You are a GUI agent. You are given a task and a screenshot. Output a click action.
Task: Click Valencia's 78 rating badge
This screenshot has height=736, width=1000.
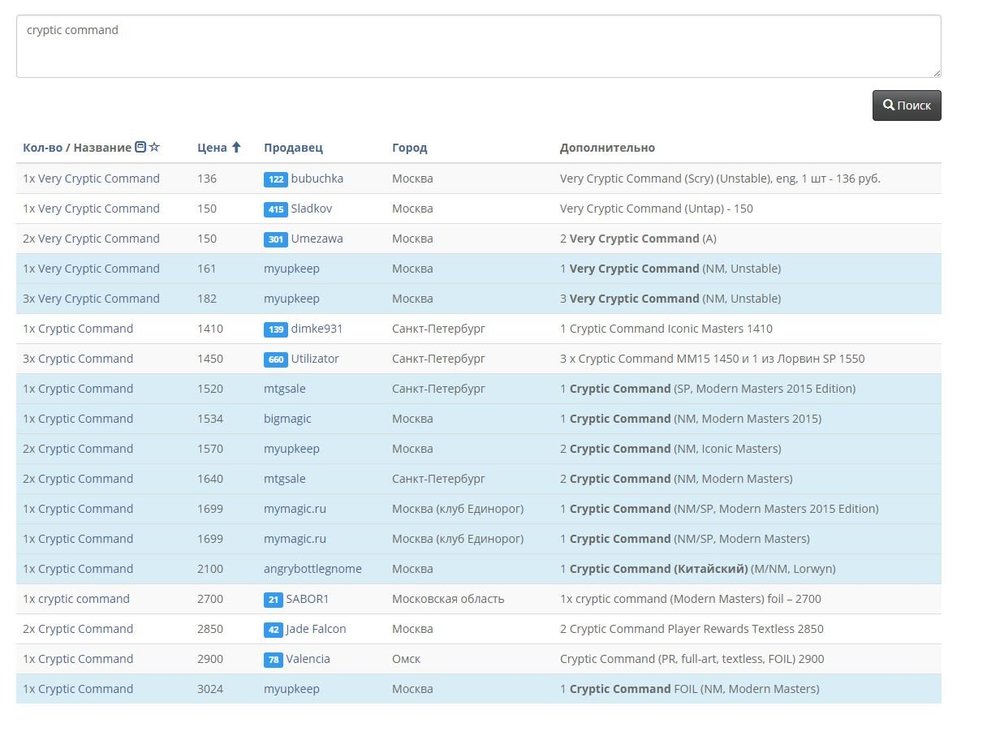[x=273, y=659]
